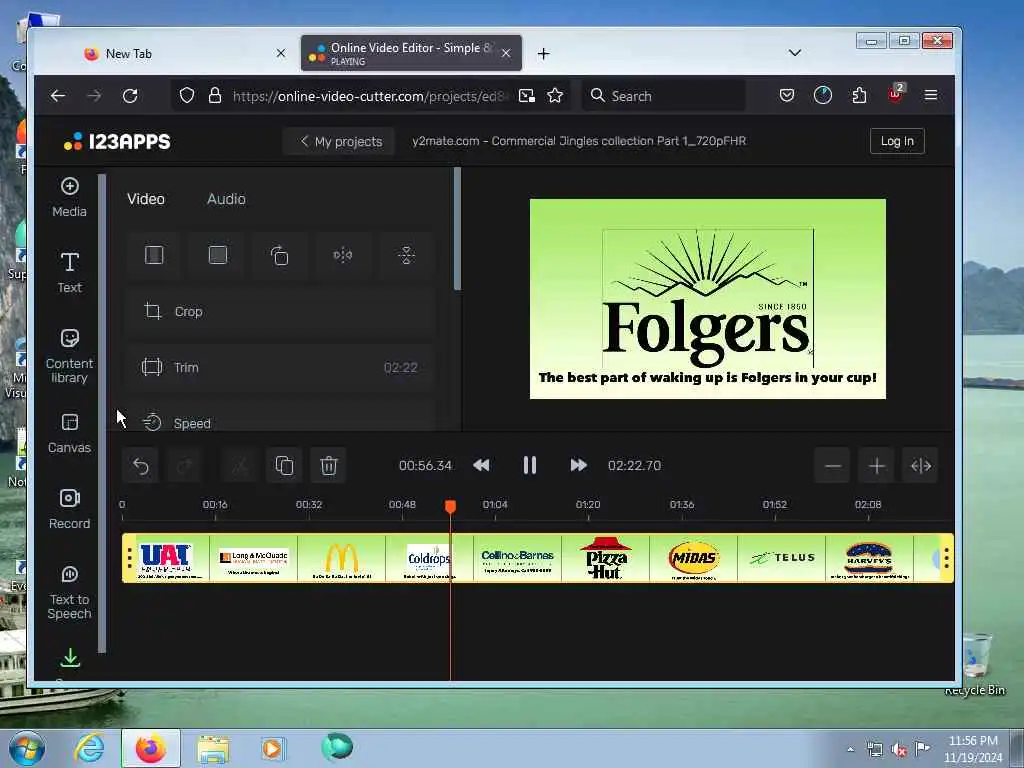Open the Firefox extensions icon
1024x768 pixels.
pyautogui.click(x=859, y=96)
